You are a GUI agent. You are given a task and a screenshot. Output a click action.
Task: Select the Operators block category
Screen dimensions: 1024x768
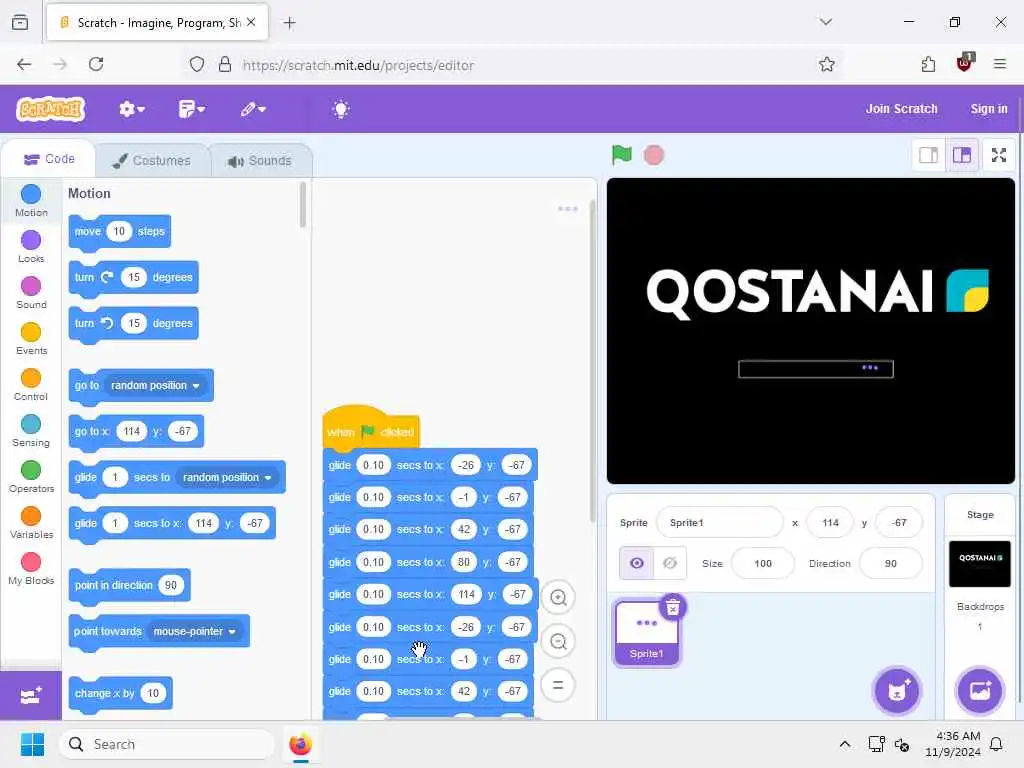[31, 477]
